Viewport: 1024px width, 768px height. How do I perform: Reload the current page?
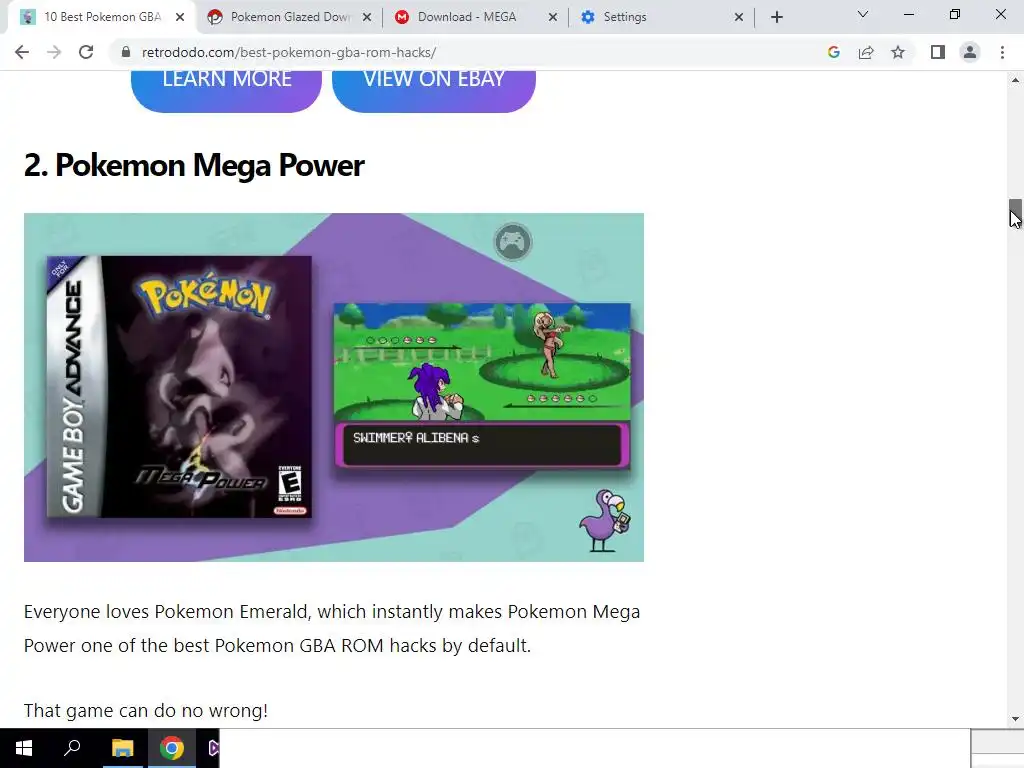(x=86, y=52)
